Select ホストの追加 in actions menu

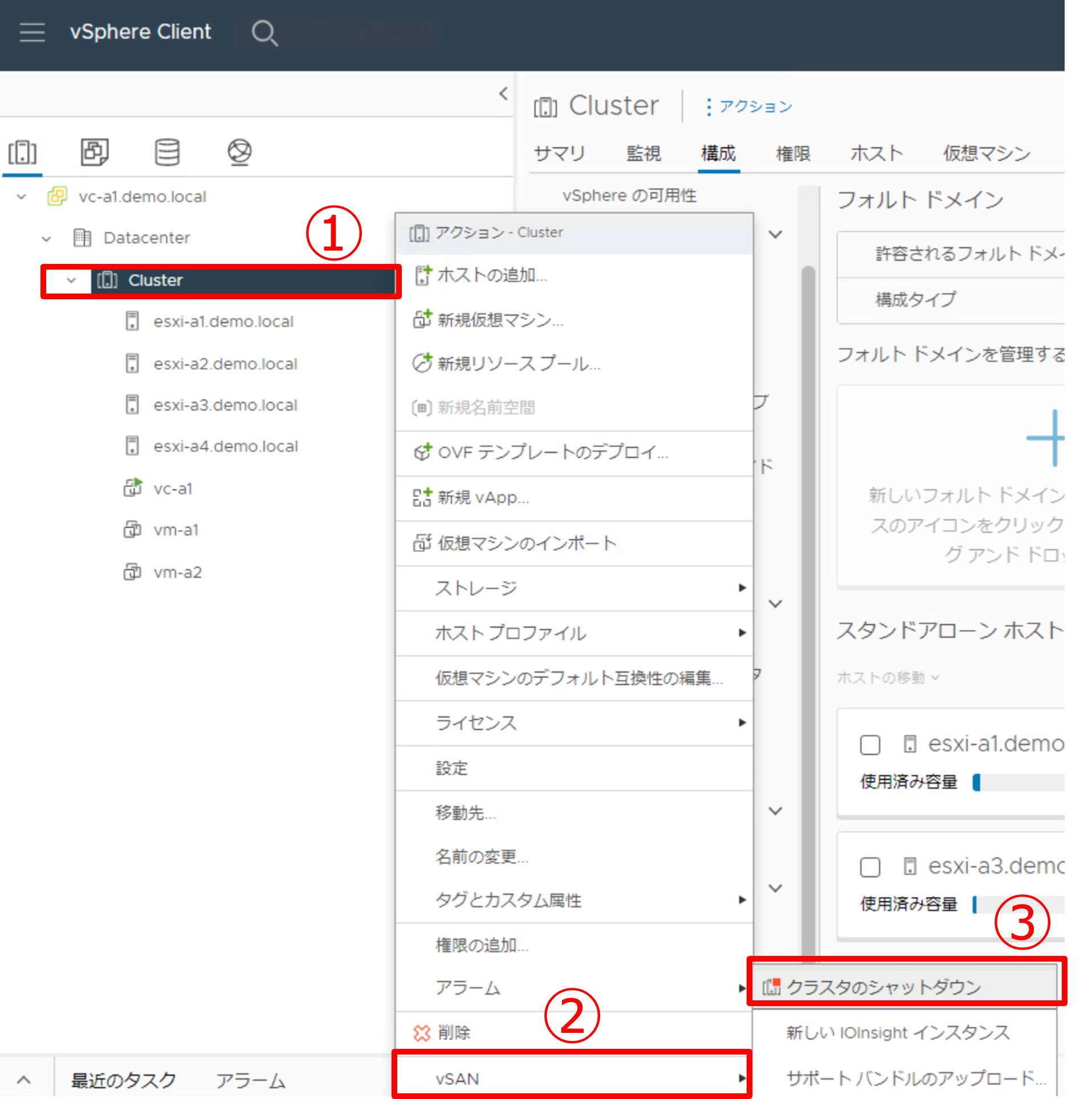click(x=492, y=275)
